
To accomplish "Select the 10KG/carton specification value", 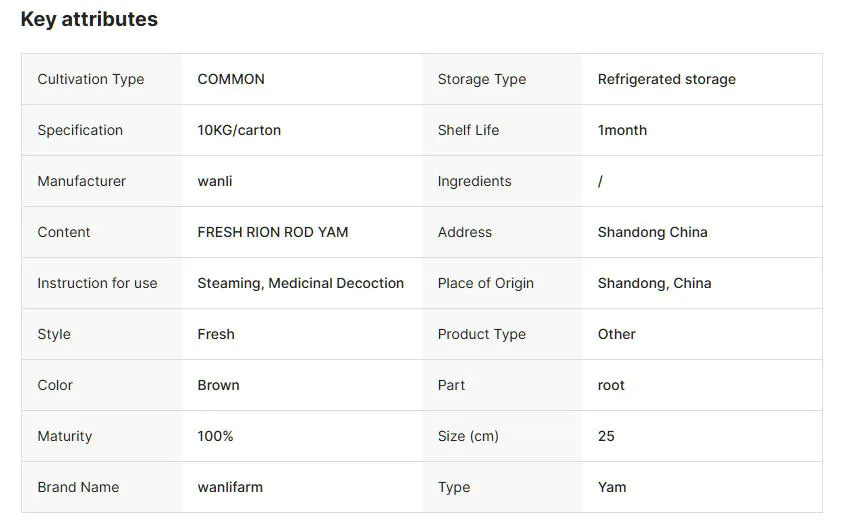I will tap(239, 130).
